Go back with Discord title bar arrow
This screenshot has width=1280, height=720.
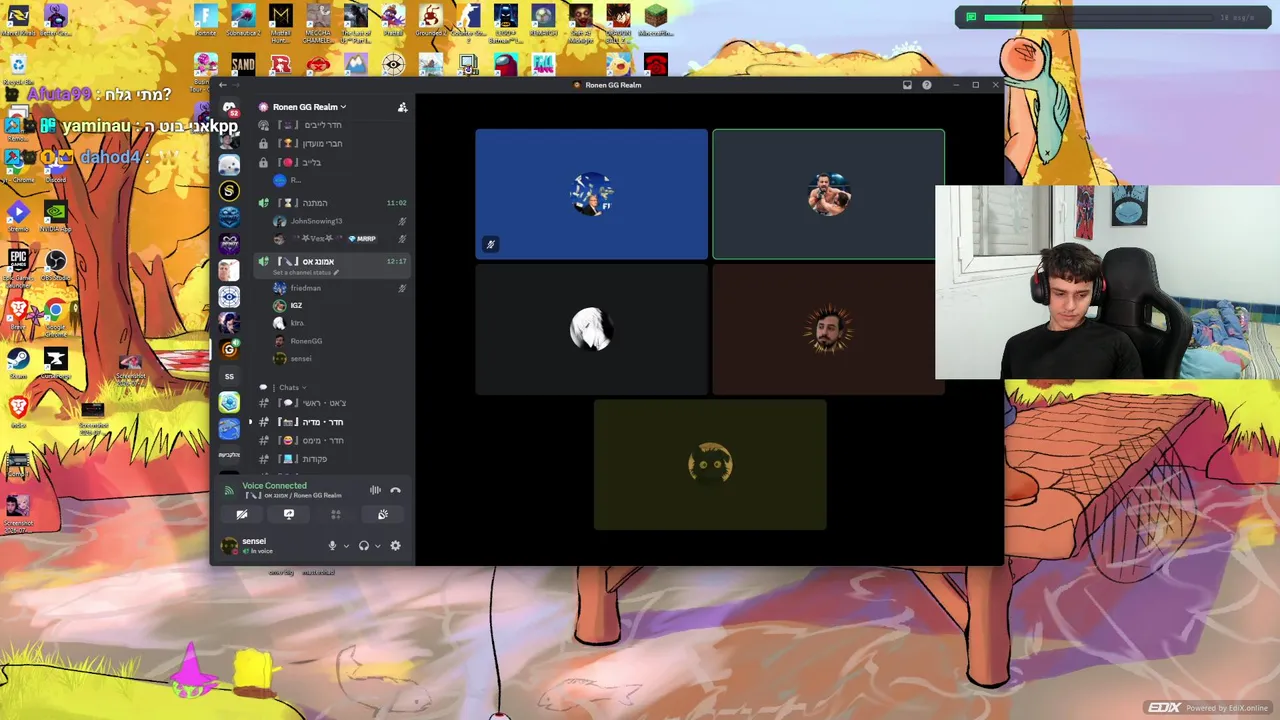(223, 85)
